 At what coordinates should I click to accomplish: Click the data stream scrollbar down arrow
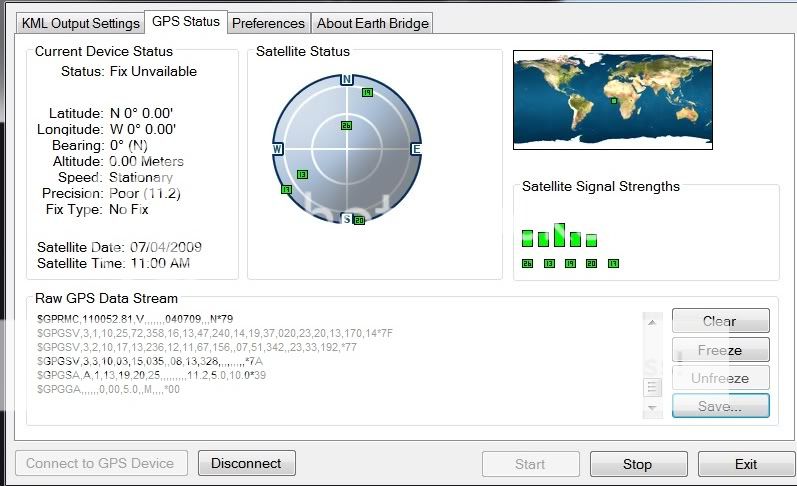(x=653, y=408)
